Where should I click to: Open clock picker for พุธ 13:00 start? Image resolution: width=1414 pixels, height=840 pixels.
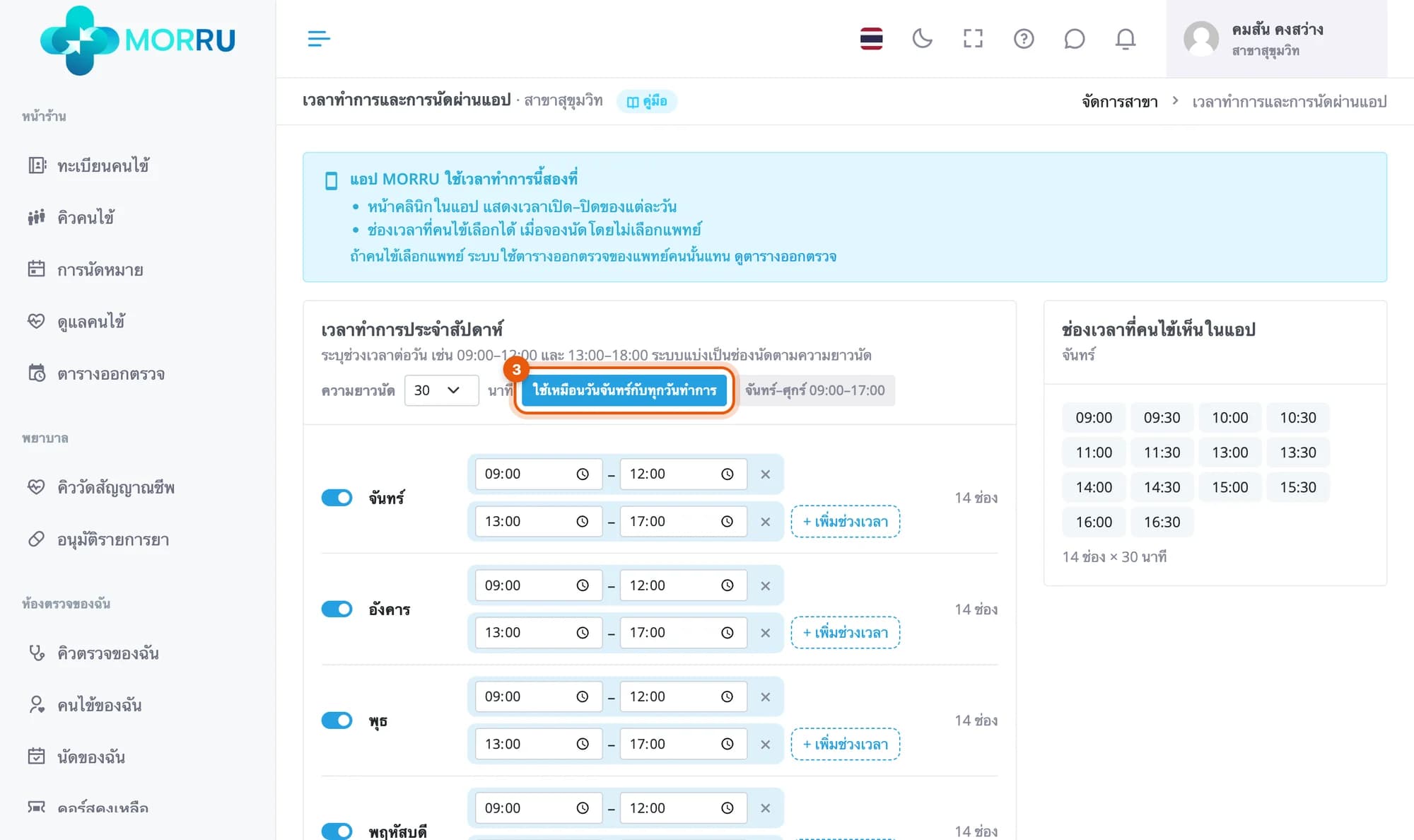pos(582,744)
